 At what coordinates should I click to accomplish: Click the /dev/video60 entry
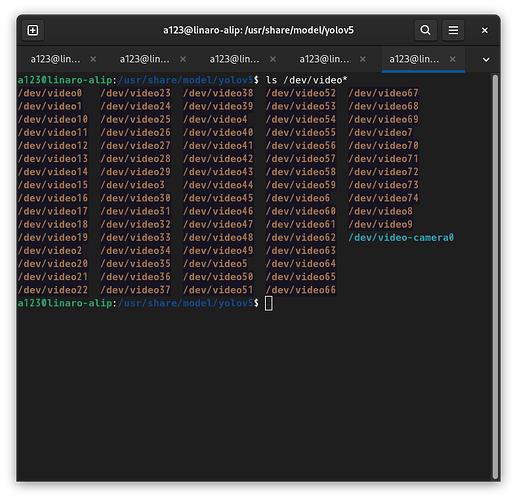(x=301, y=211)
